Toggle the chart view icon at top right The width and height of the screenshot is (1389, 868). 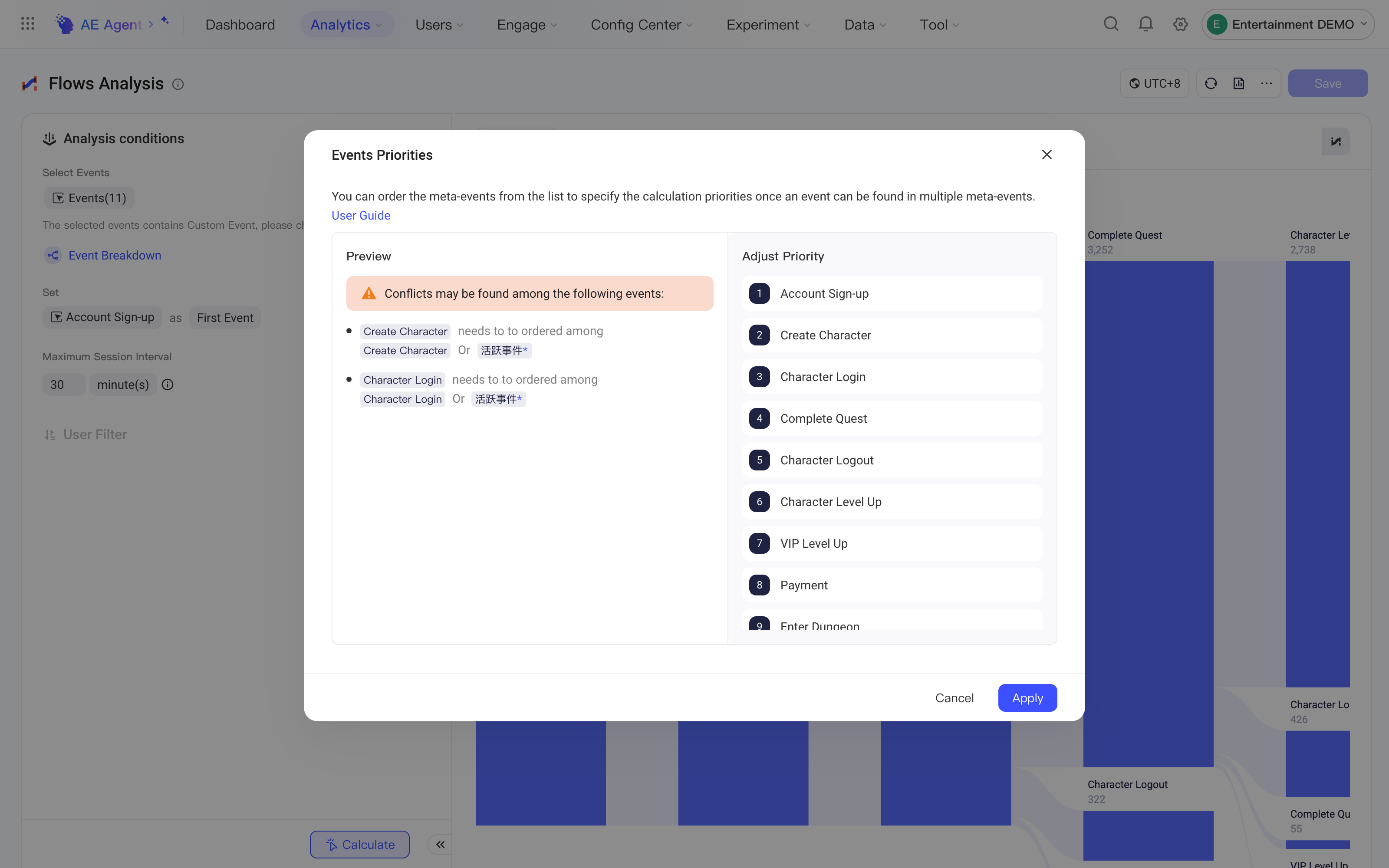(x=1336, y=141)
